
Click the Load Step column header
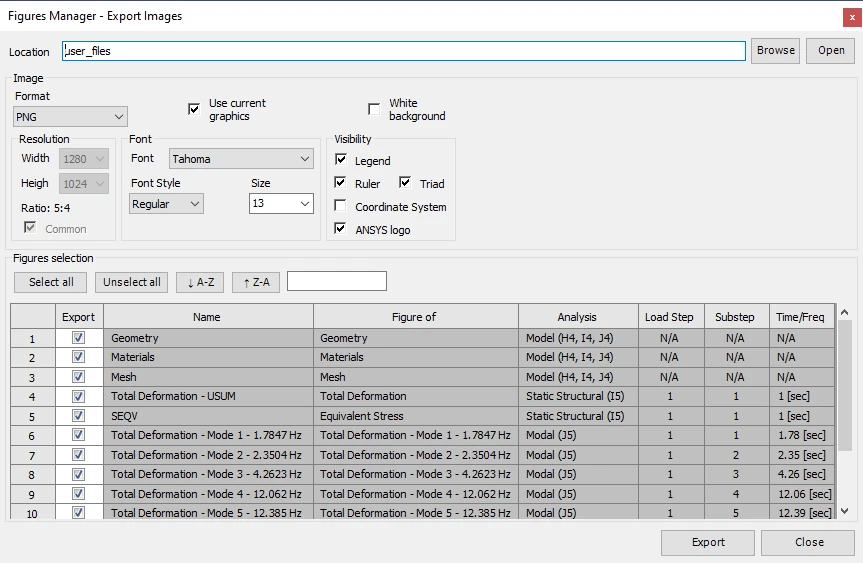[671, 317]
